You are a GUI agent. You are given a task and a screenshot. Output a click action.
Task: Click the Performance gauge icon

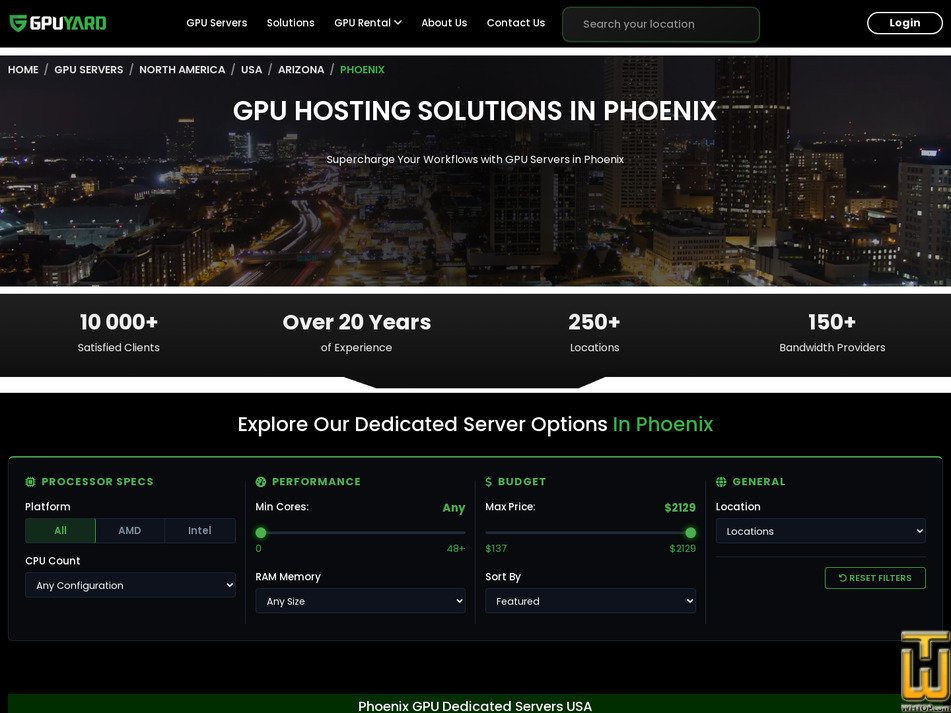point(261,482)
